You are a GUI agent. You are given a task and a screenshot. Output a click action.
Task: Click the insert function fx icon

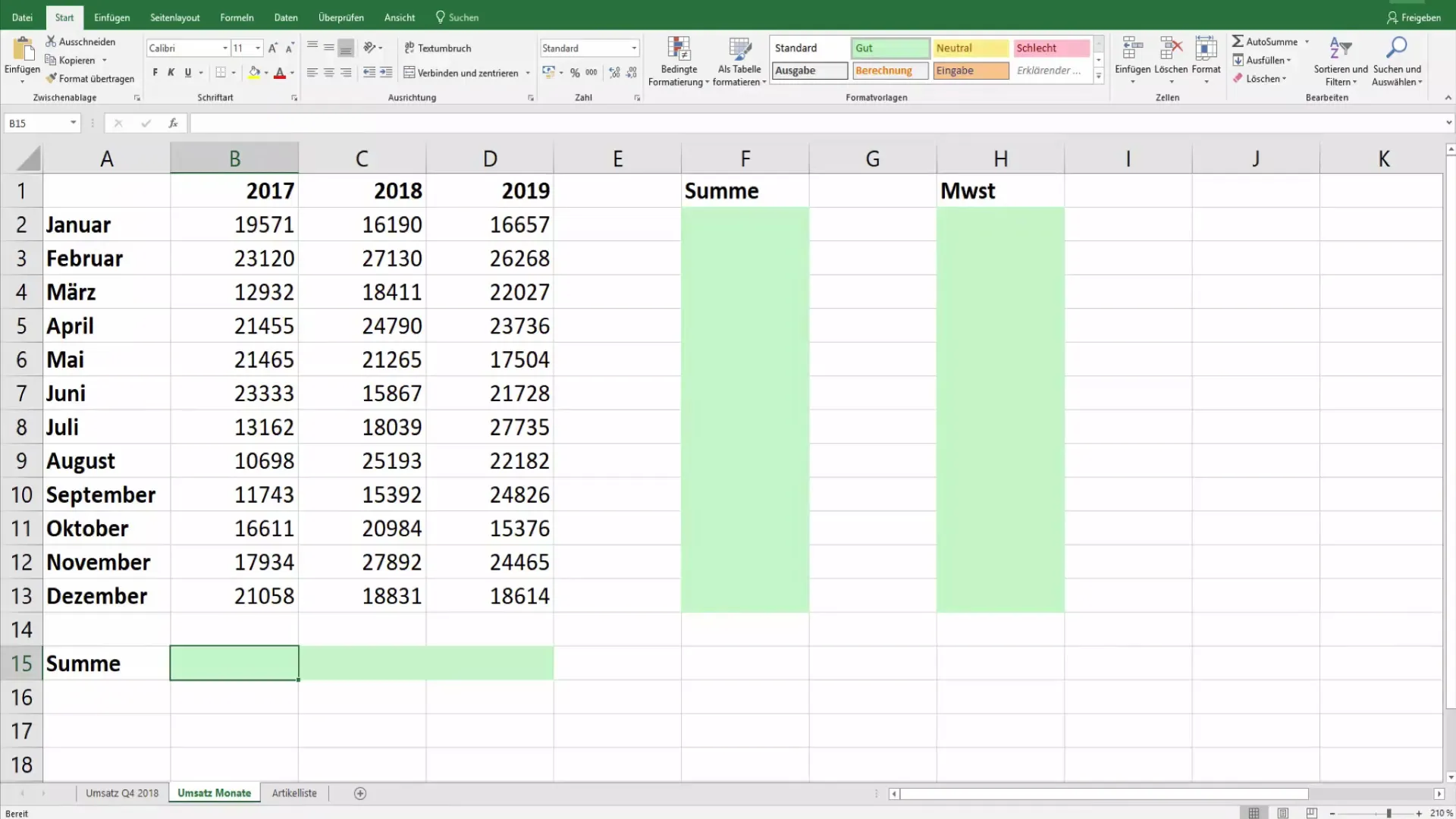click(173, 123)
